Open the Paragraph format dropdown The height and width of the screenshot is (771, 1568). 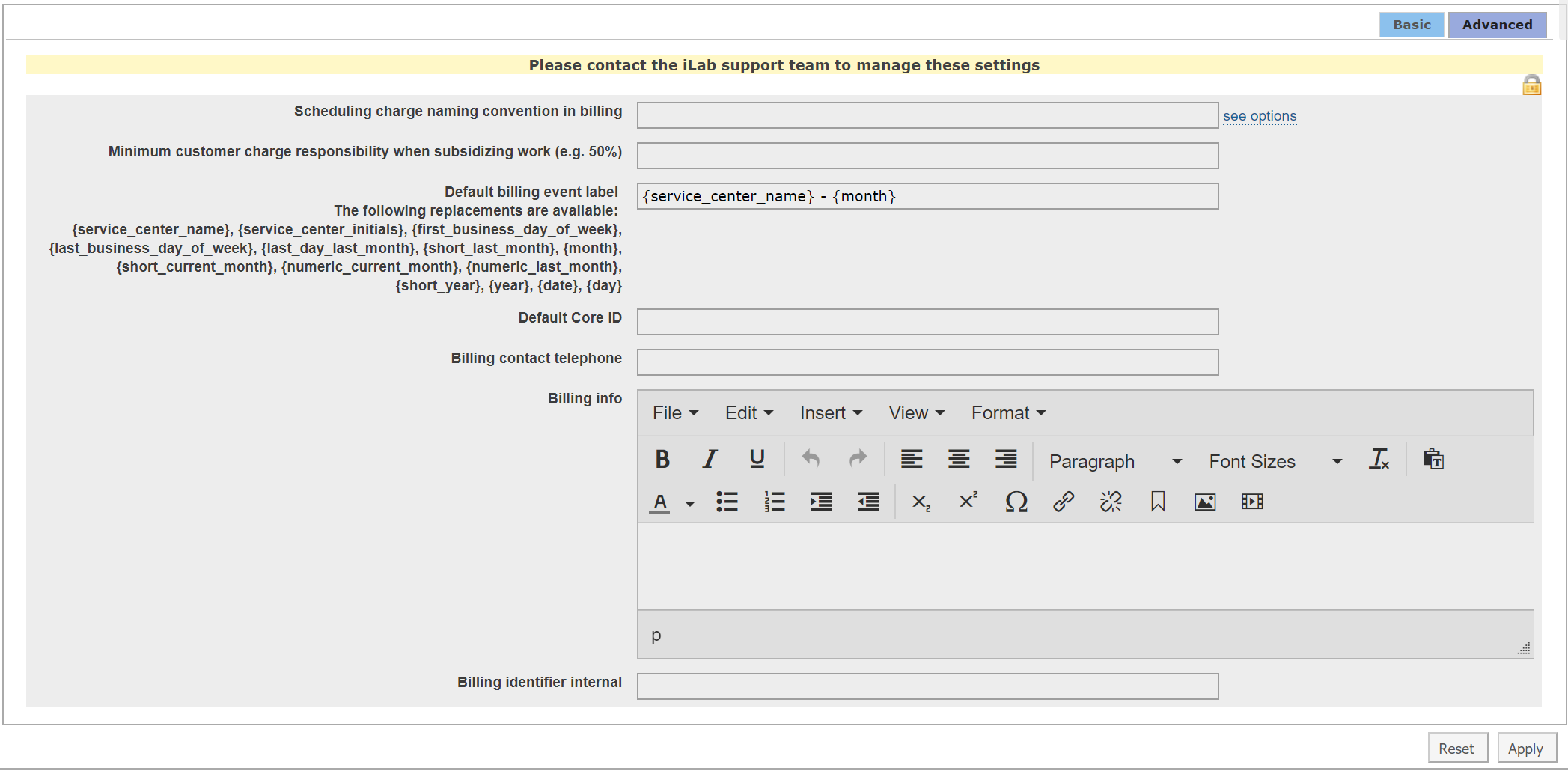[x=1114, y=462]
